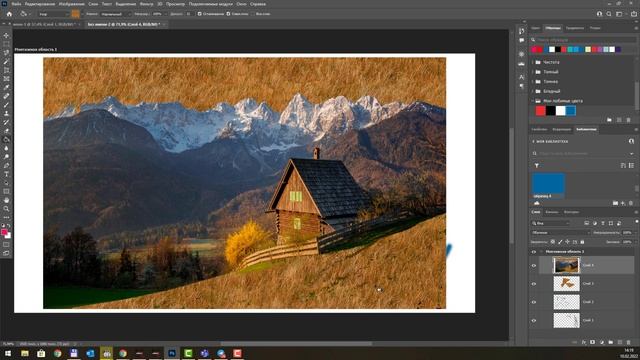
Task: Select the Pen tool
Action: click(x=6, y=166)
